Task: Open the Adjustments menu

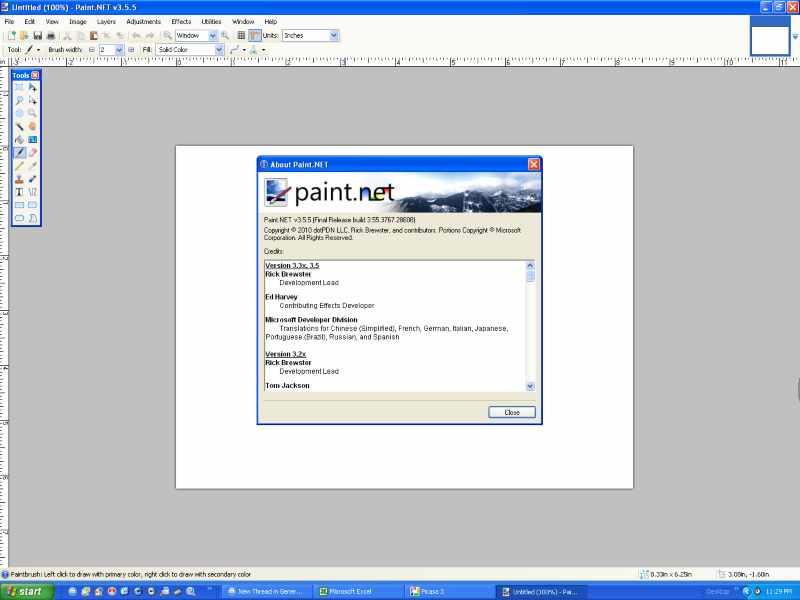Action: (143, 21)
